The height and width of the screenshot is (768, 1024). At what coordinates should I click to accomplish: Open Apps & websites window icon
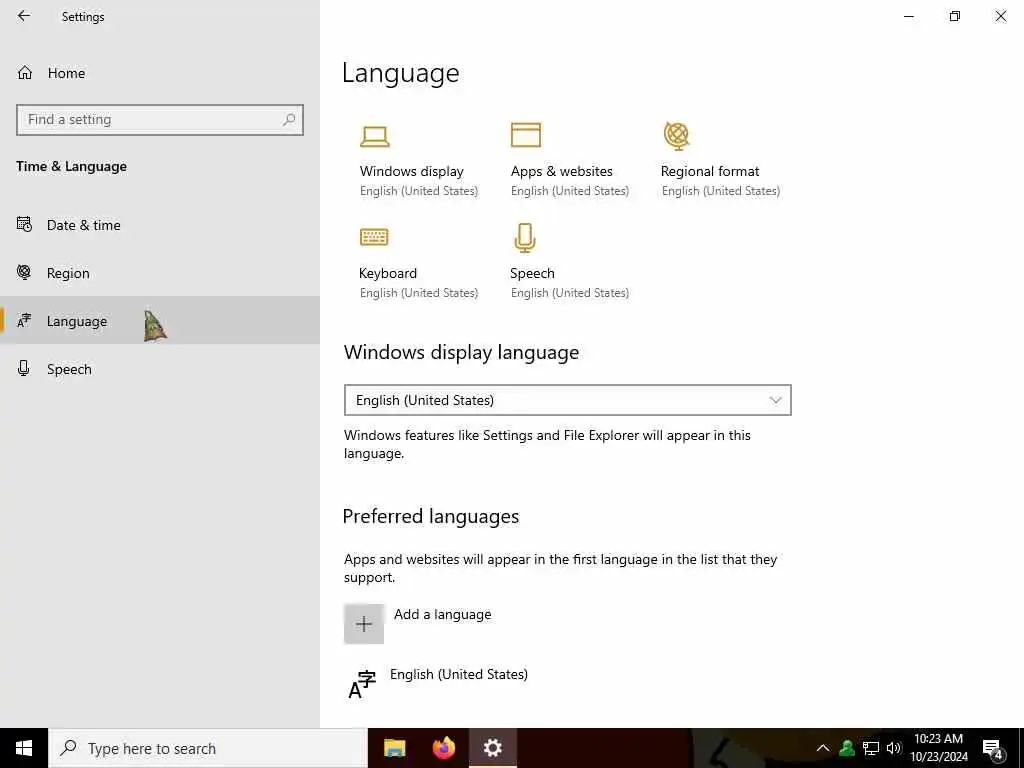coord(526,135)
